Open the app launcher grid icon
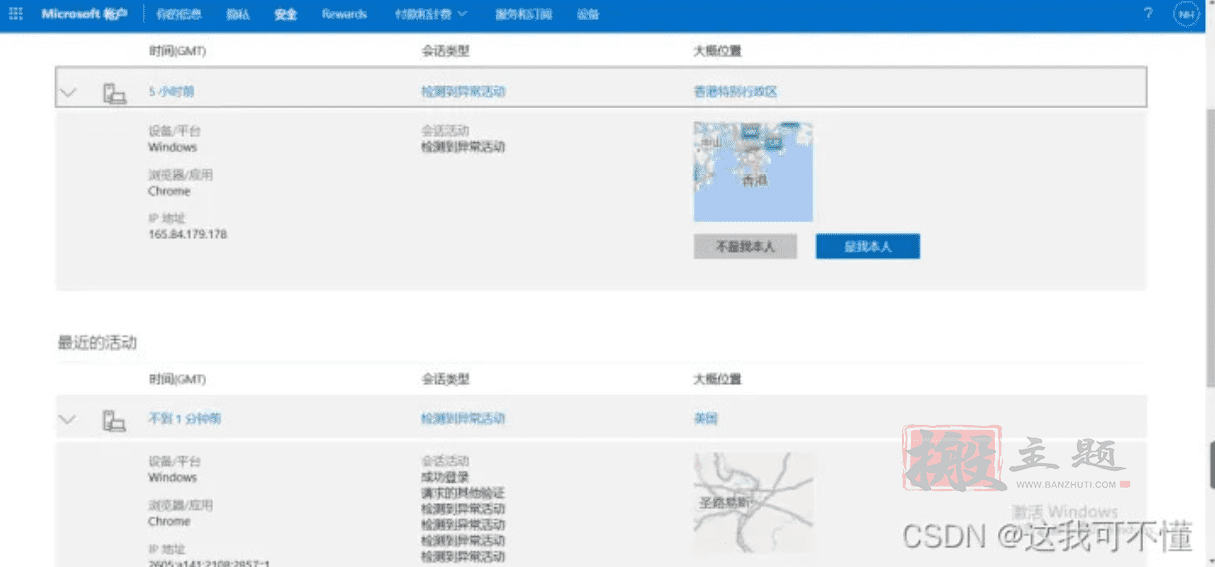 coord(16,14)
